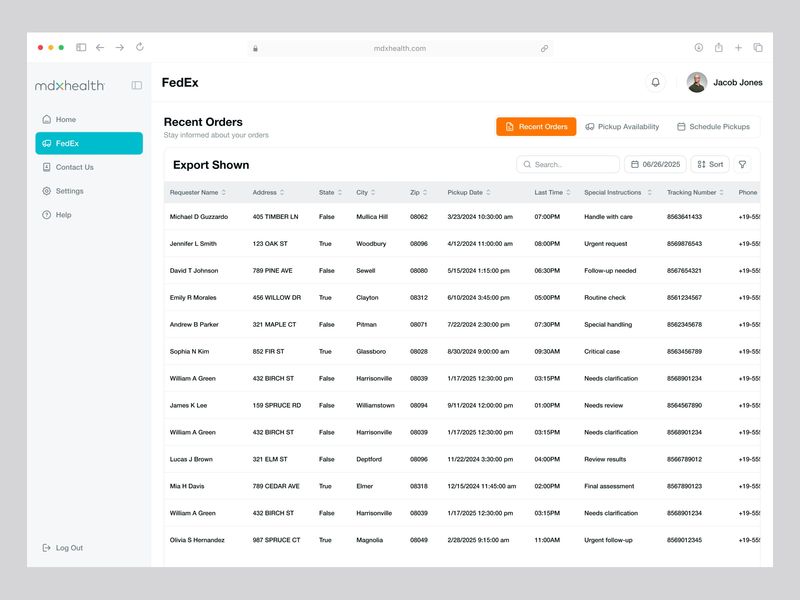
Task: Click the Contact Us icon
Action: [x=46, y=167]
